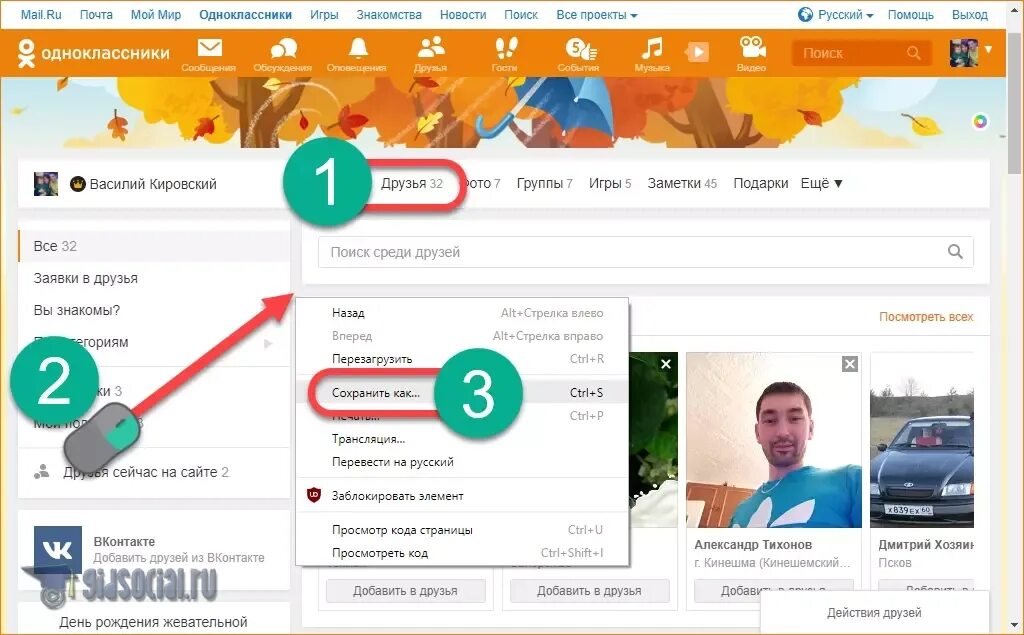
Task: Expand the Все проекты dropdown
Action: [597, 14]
